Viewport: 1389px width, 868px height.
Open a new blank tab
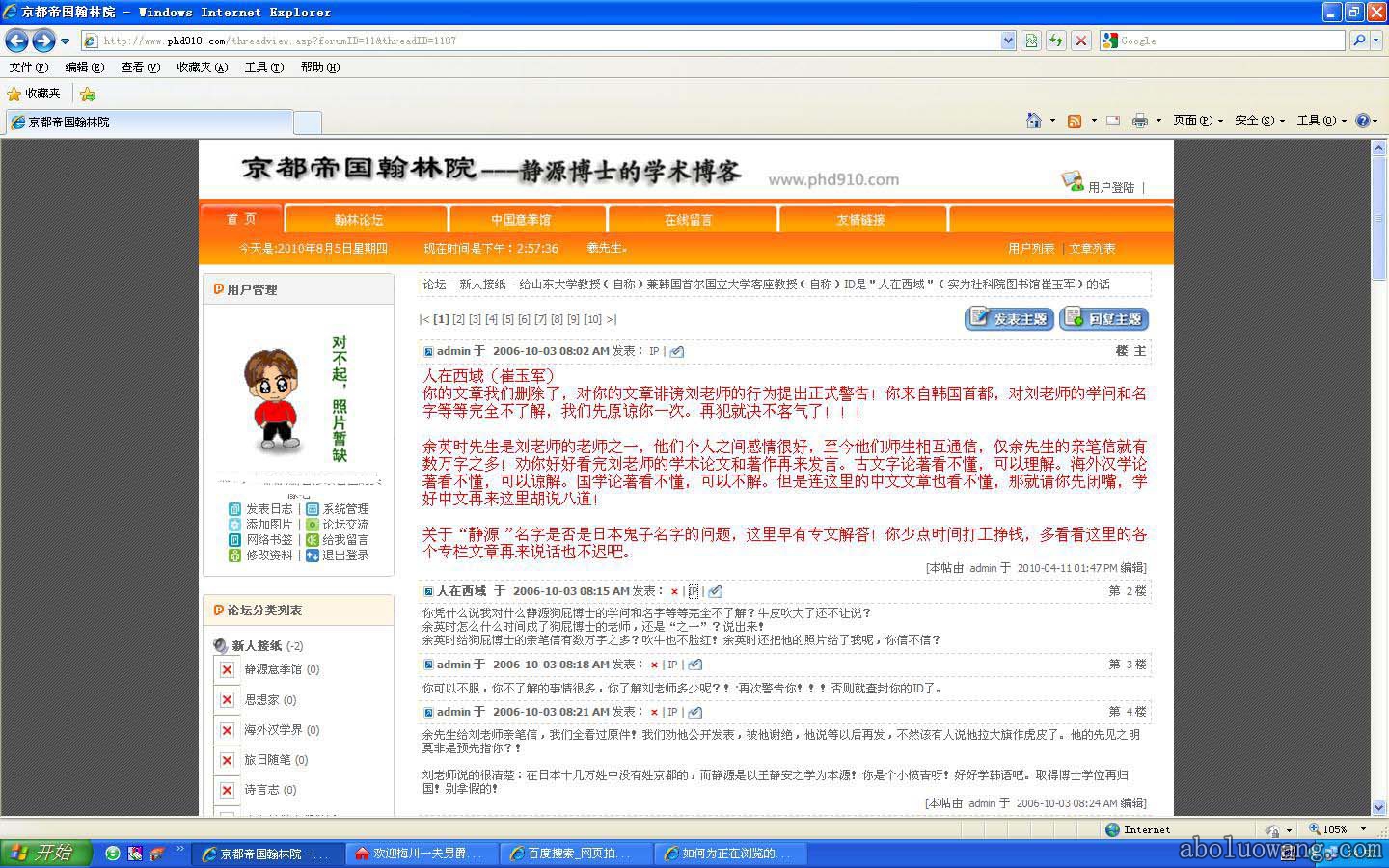tap(307, 122)
